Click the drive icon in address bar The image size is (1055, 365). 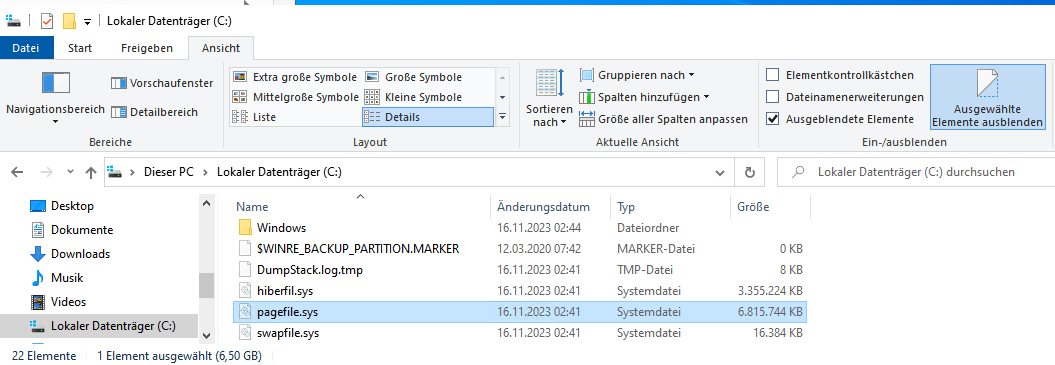pyautogui.click(x=116, y=172)
